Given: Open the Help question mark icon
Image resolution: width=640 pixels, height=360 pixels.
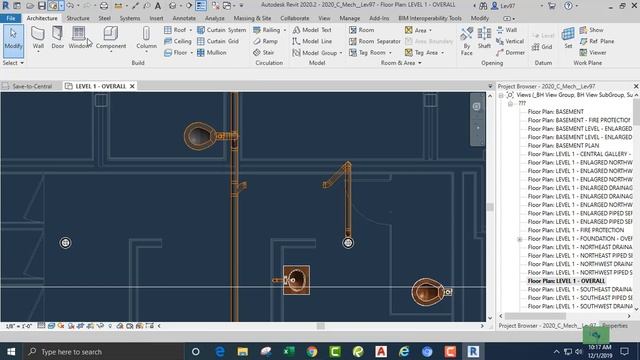Looking at the screenshot, I should coord(568,6).
